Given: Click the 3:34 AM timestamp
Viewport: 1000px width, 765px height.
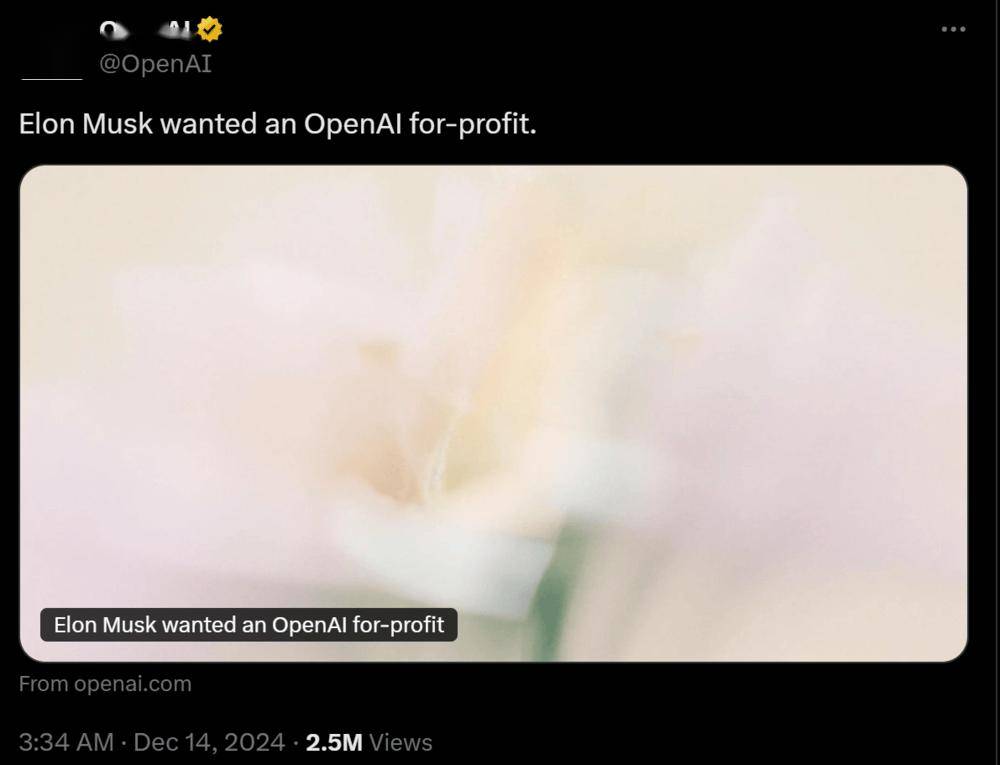Looking at the screenshot, I should point(66,743).
